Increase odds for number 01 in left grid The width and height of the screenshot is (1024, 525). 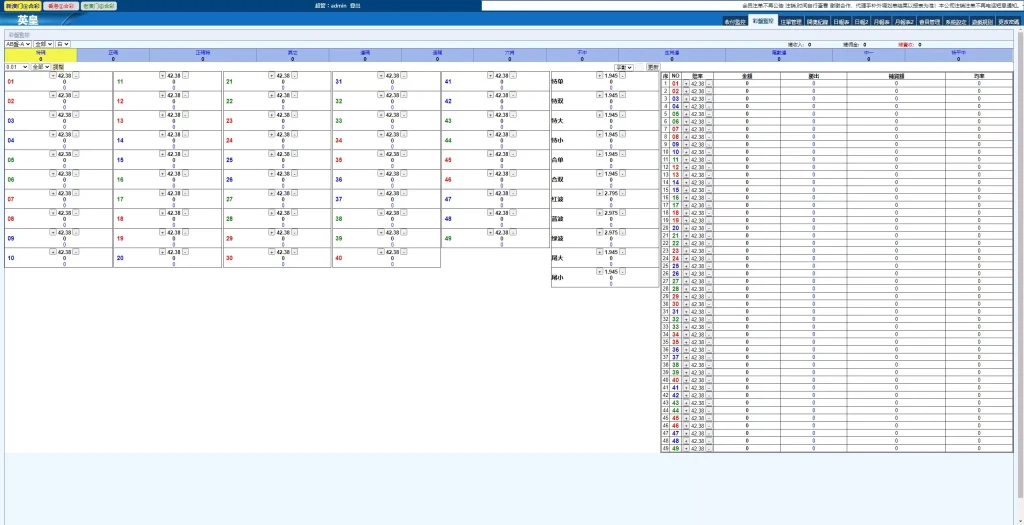pyautogui.click(x=53, y=76)
